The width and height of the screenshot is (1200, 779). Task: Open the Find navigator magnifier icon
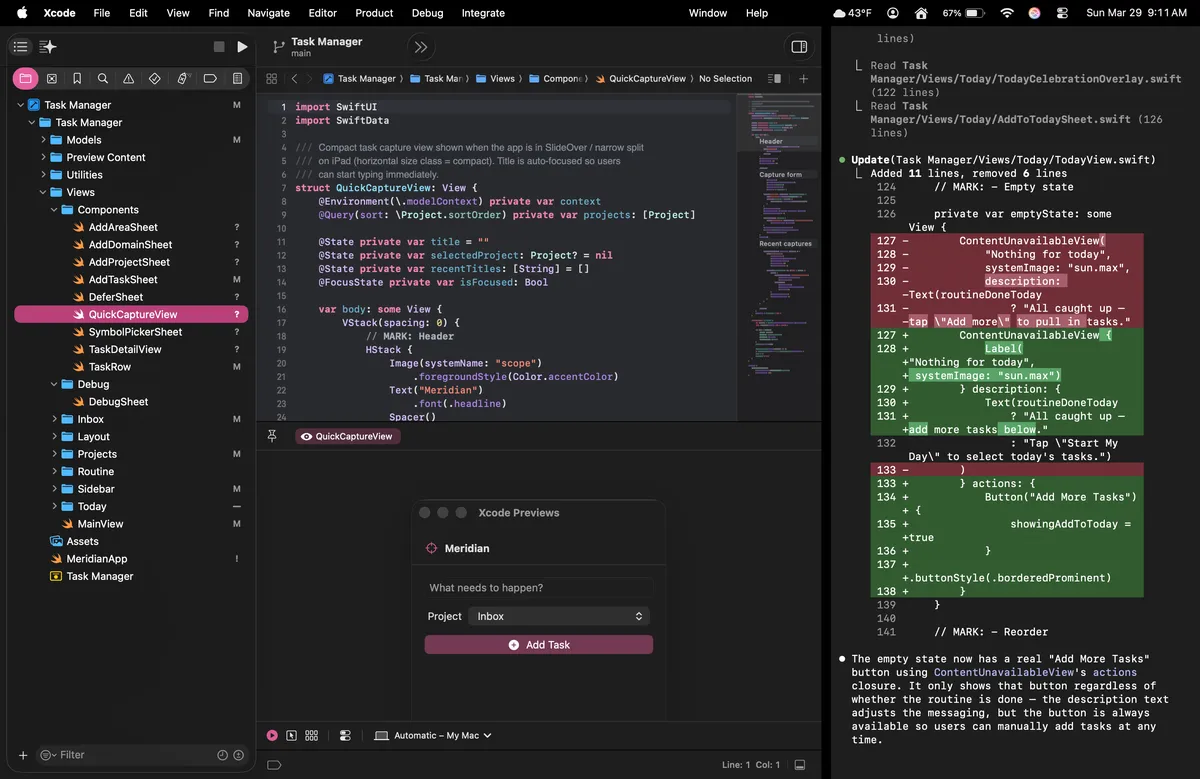coord(103,79)
